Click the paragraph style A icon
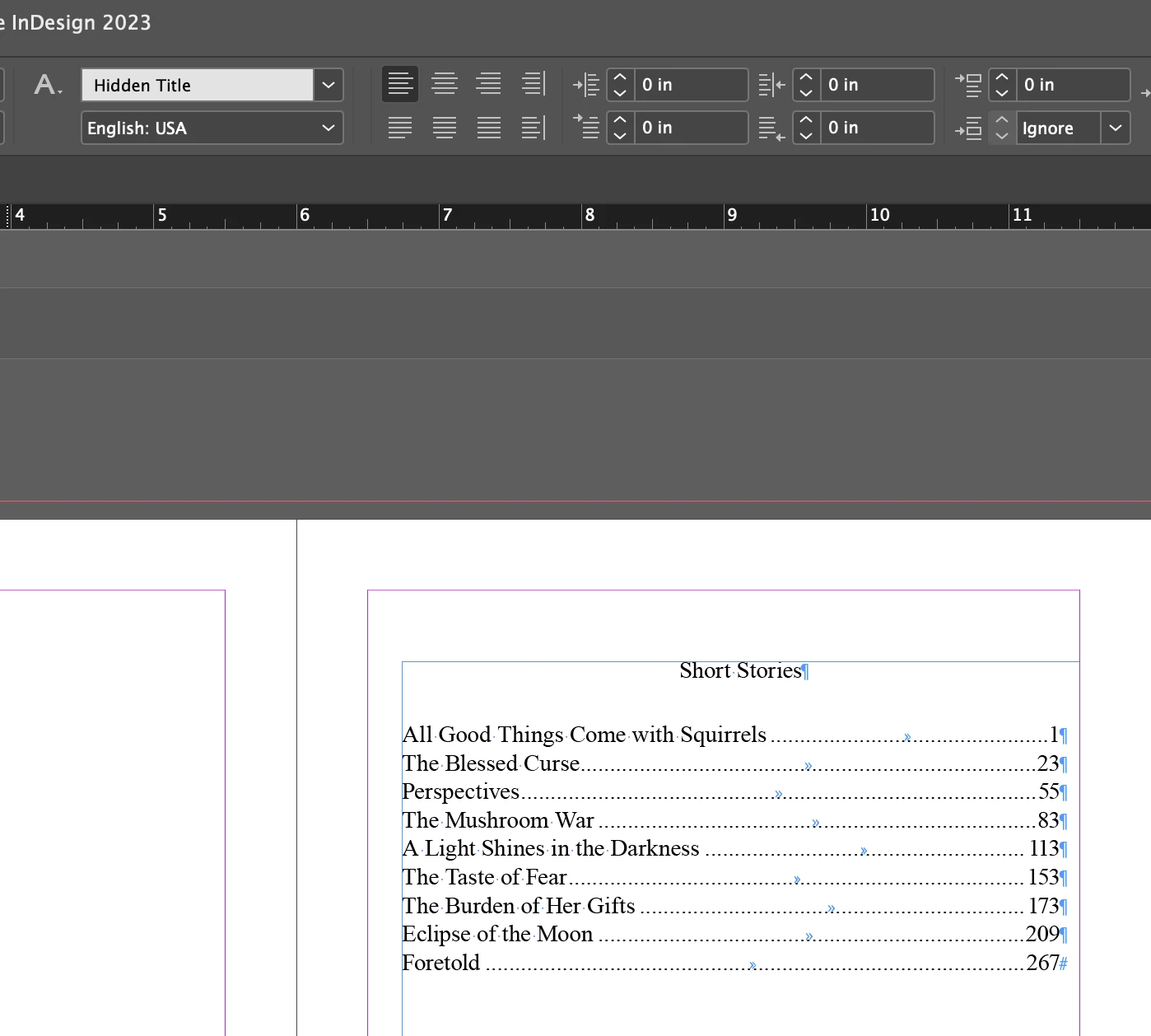This screenshot has height=1036, width=1151. point(48,85)
